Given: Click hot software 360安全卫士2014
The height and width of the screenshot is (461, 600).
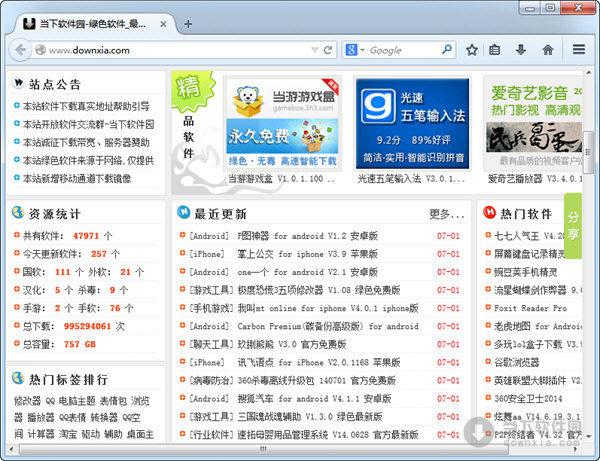Looking at the screenshot, I should [528, 398].
